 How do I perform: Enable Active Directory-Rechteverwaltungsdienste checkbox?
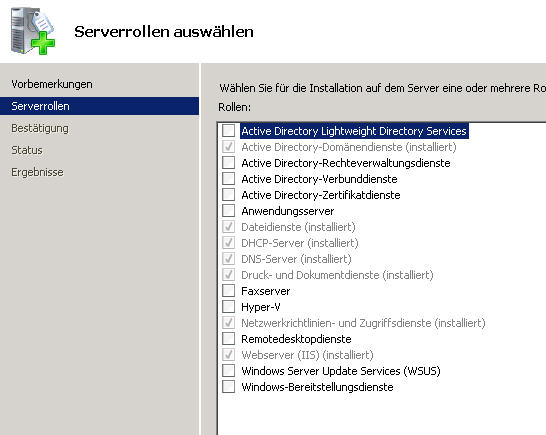(228, 163)
